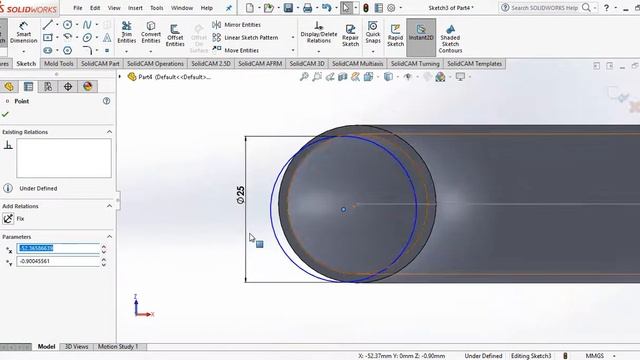The image size is (640, 360).
Task: Click the New document icon
Action: (250, 8)
